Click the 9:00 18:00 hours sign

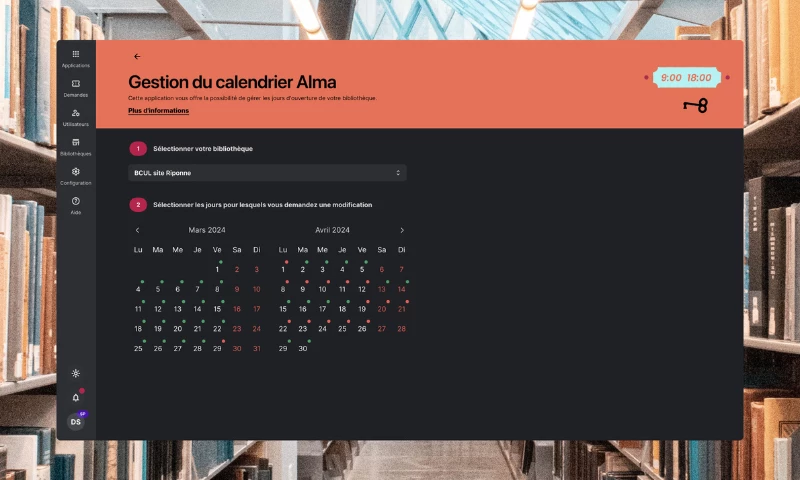coord(686,78)
